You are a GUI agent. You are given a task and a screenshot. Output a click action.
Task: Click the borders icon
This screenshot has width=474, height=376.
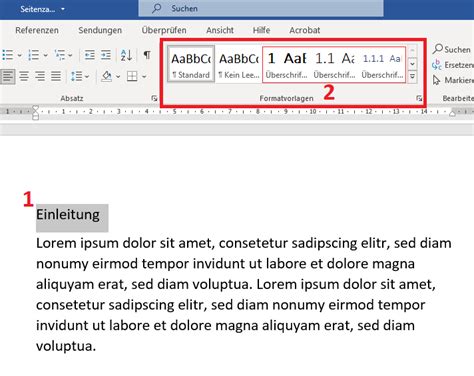coord(132,76)
